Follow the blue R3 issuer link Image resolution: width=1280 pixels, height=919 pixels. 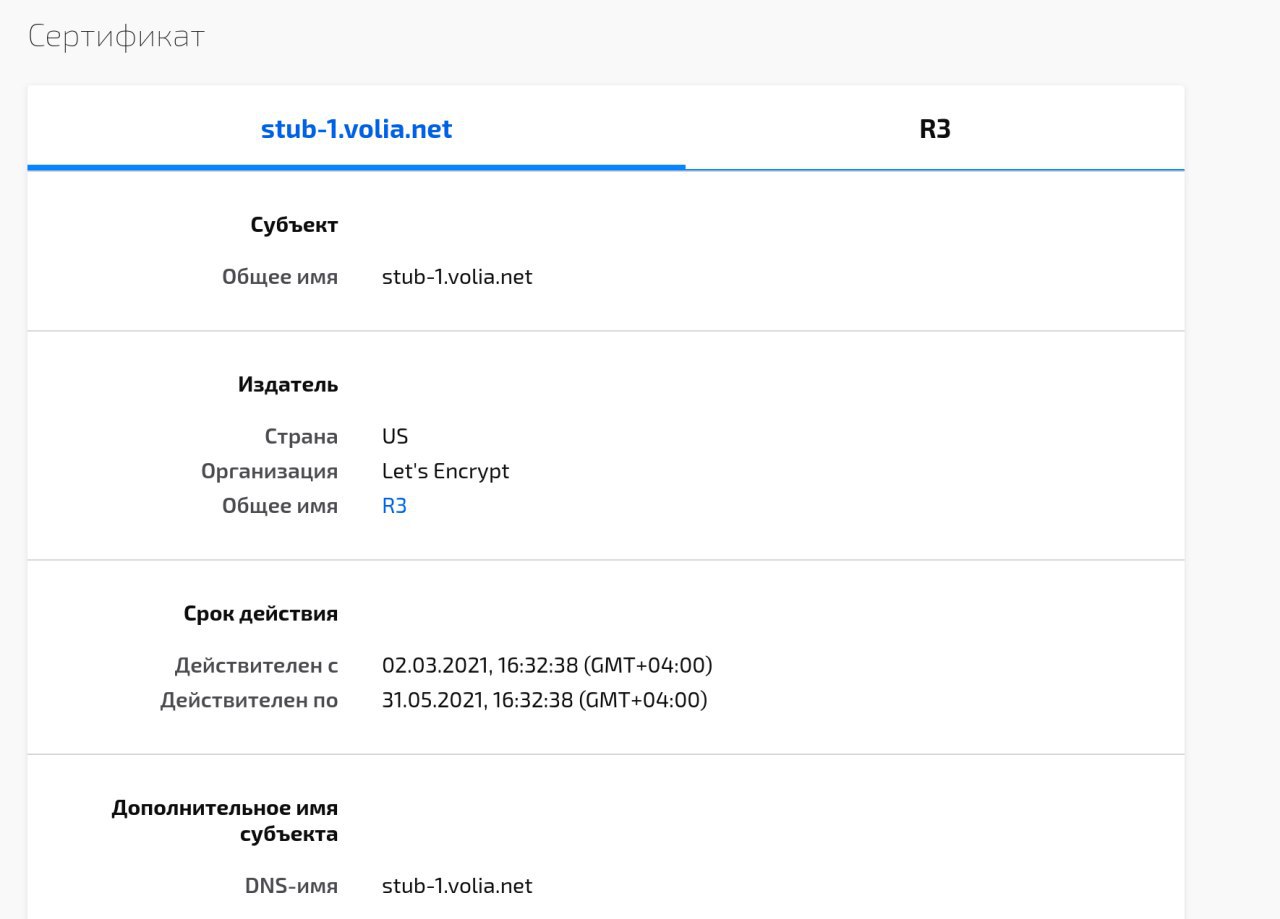click(x=394, y=506)
